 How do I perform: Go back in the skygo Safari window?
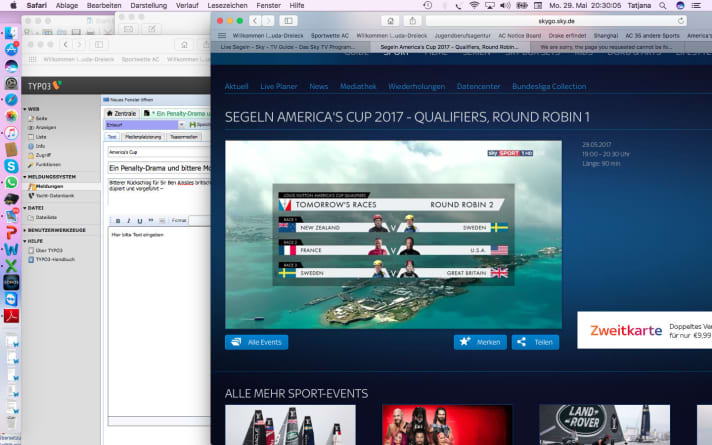click(x=255, y=21)
